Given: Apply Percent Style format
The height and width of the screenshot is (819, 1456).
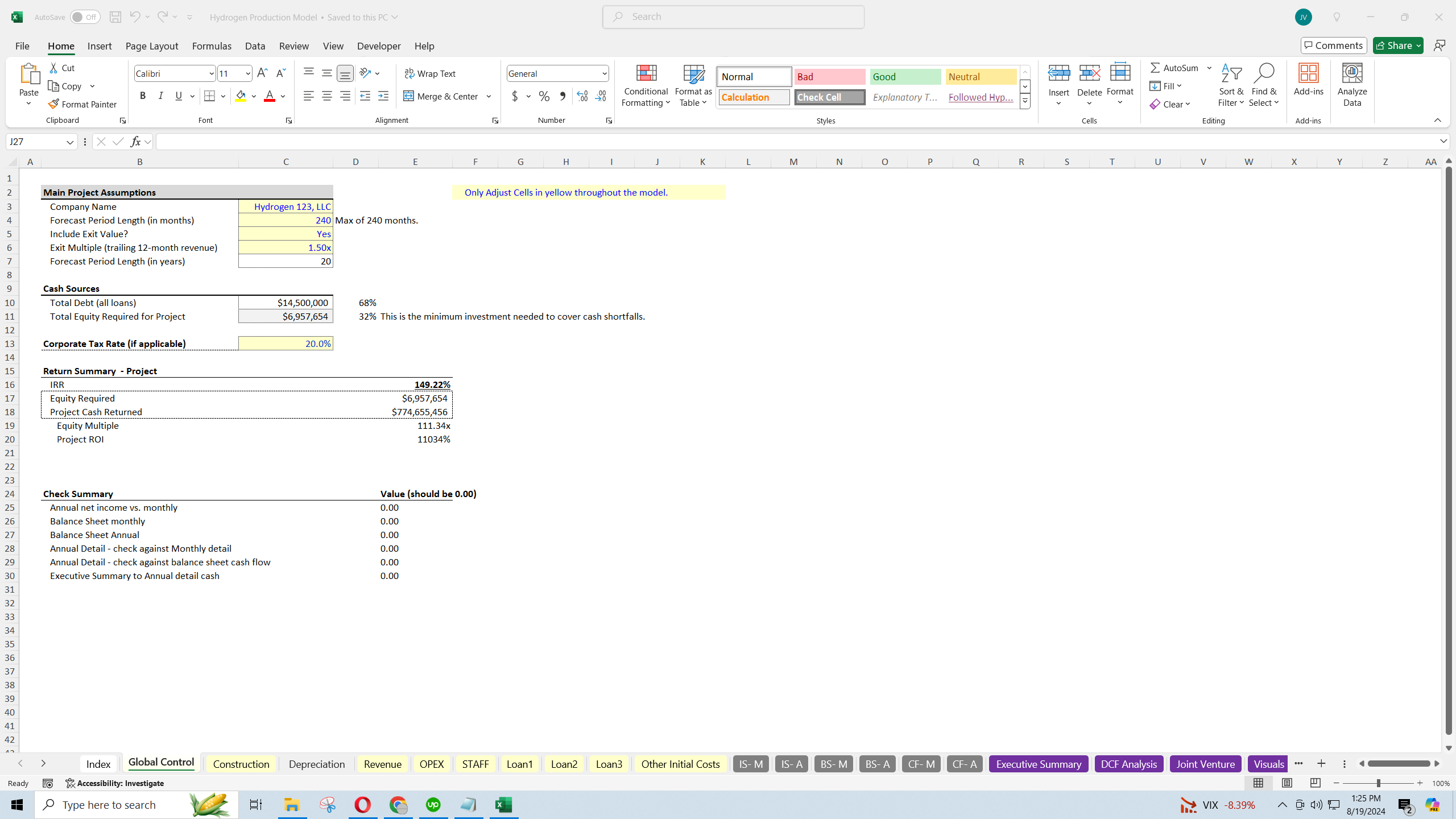Looking at the screenshot, I should [544, 96].
